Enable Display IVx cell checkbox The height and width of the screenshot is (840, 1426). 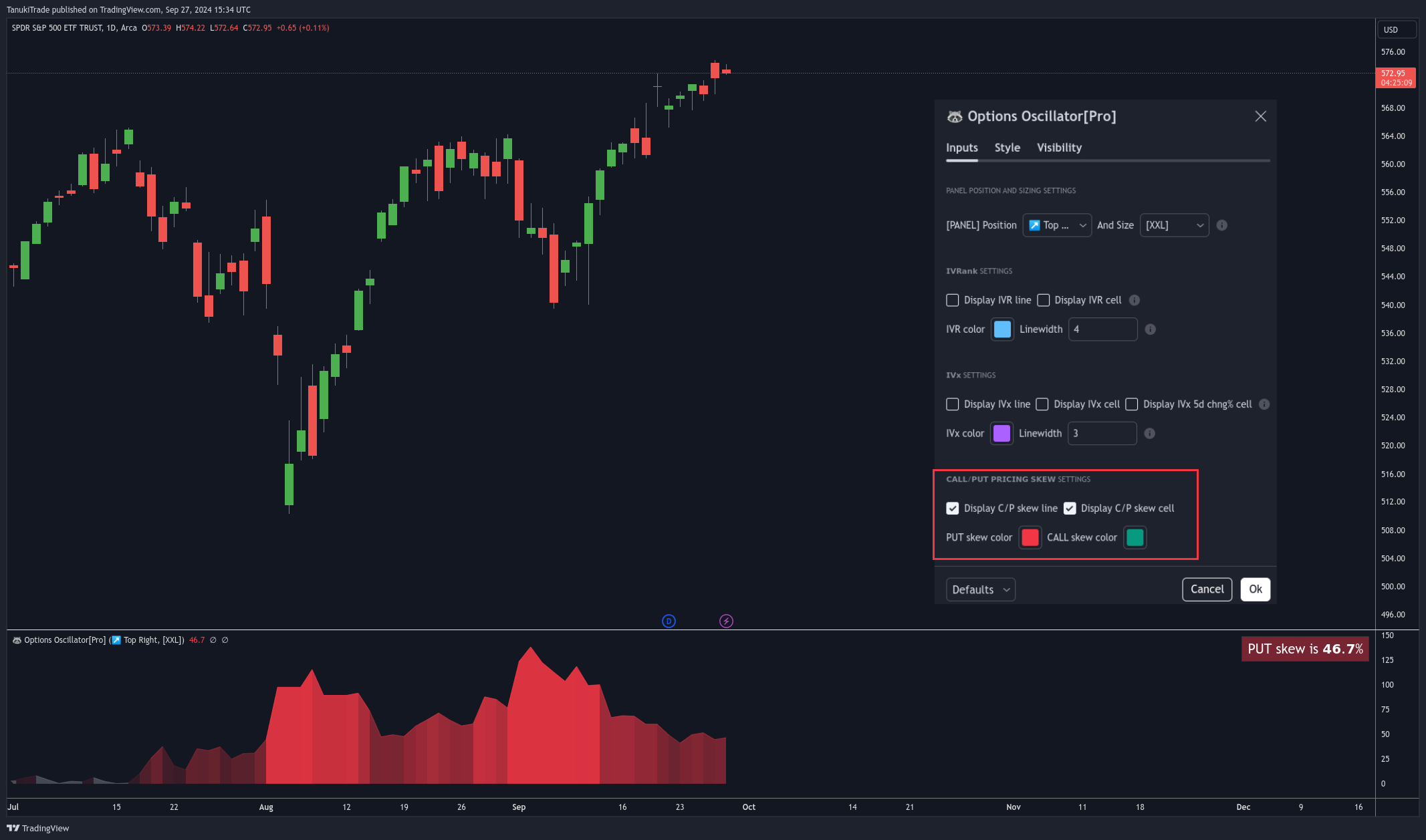click(1042, 404)
